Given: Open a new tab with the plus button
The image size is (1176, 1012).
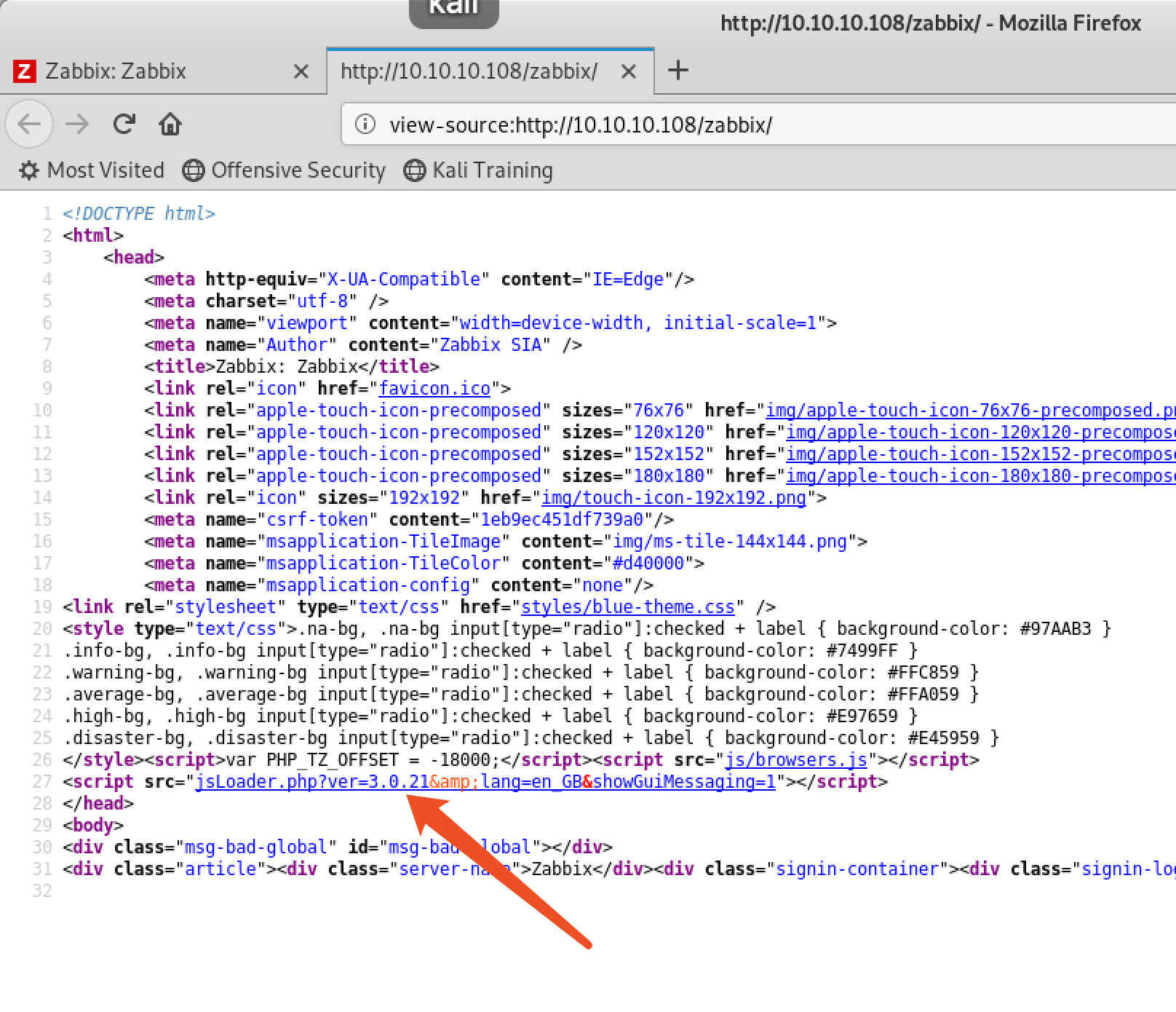Looking at the screenshot, I should click(678, 71).
